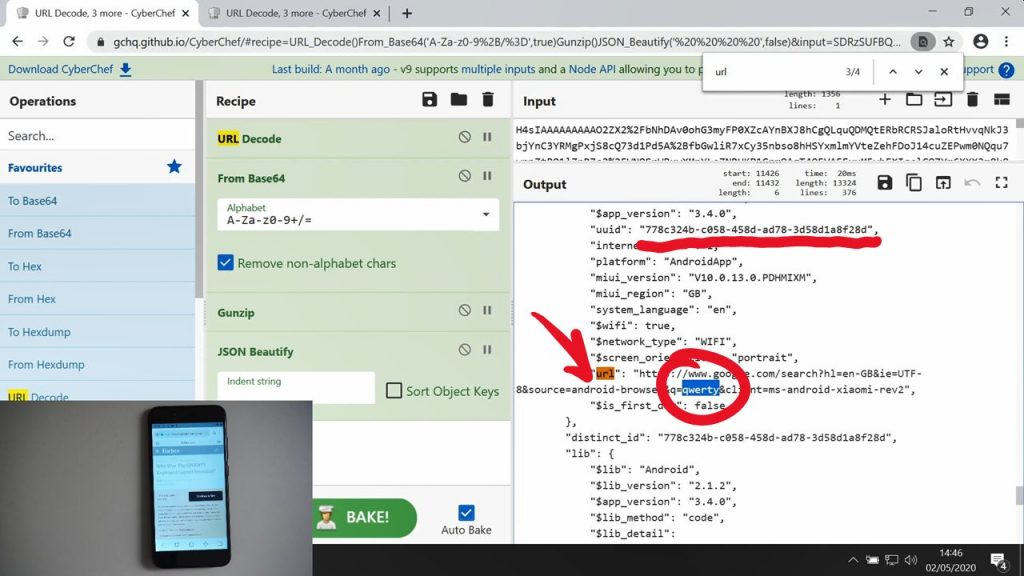The width and height of the screenshot is (1024, 576).
Task: Set breakpoint on JSON Beautify operation
Action: pyautogui.click(x=487, y=349)
